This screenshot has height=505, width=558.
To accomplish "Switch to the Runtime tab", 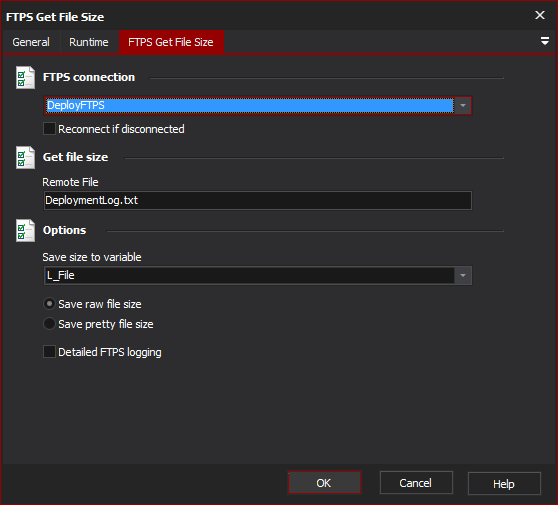I will [x=89, y=42].
